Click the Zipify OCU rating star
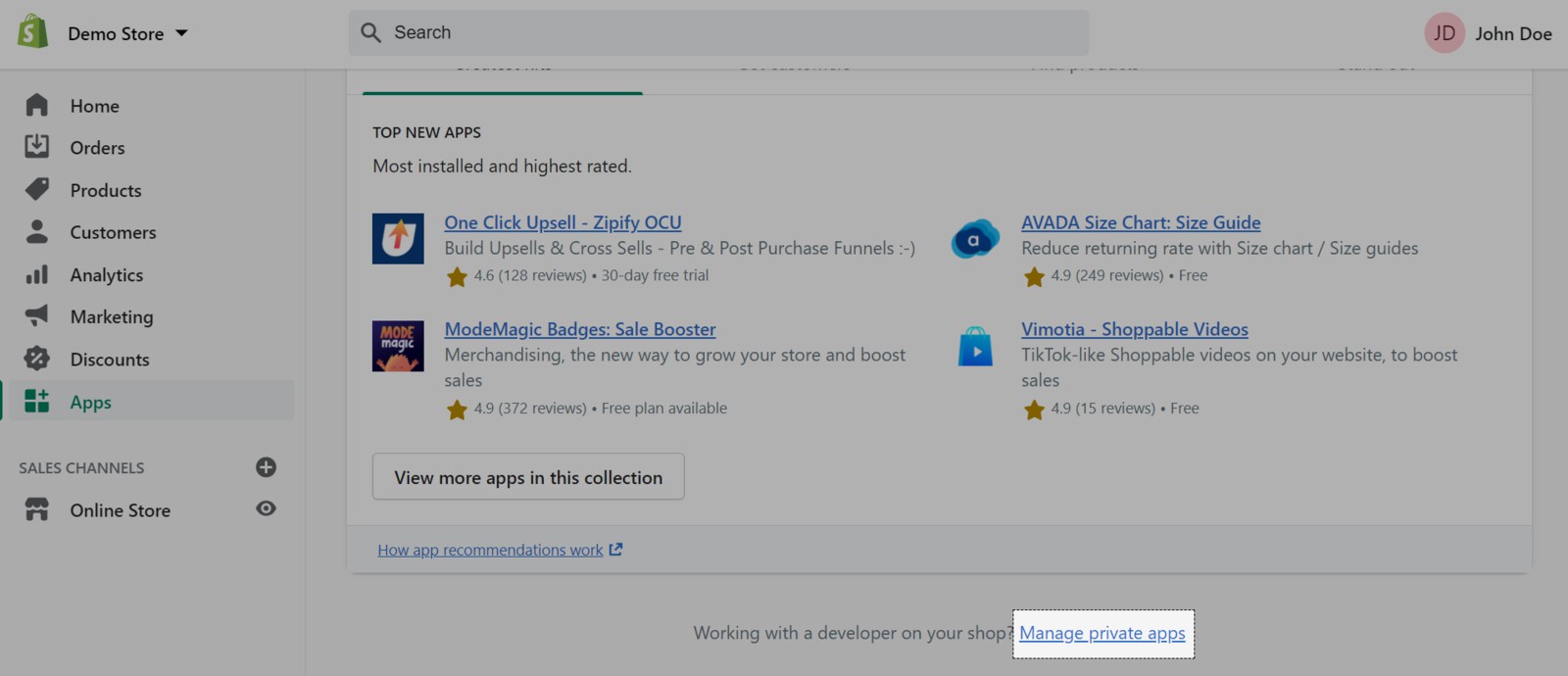This screenshot has height=676, width=1568. click(x=457, y=277)
